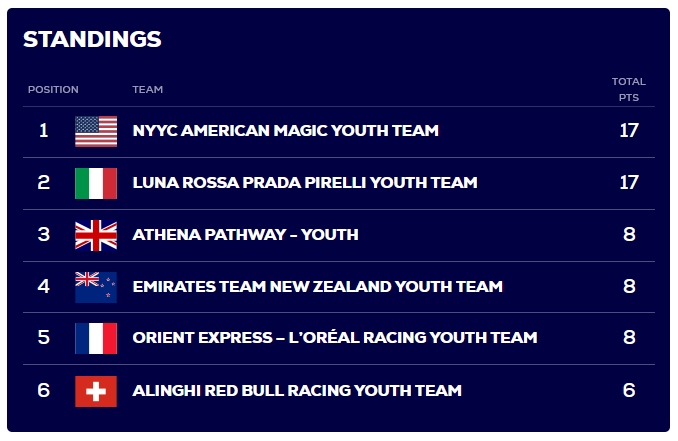Click the Team column header
Image resolution: width=678 pixels, height=441 pixels.
[148, 90]
